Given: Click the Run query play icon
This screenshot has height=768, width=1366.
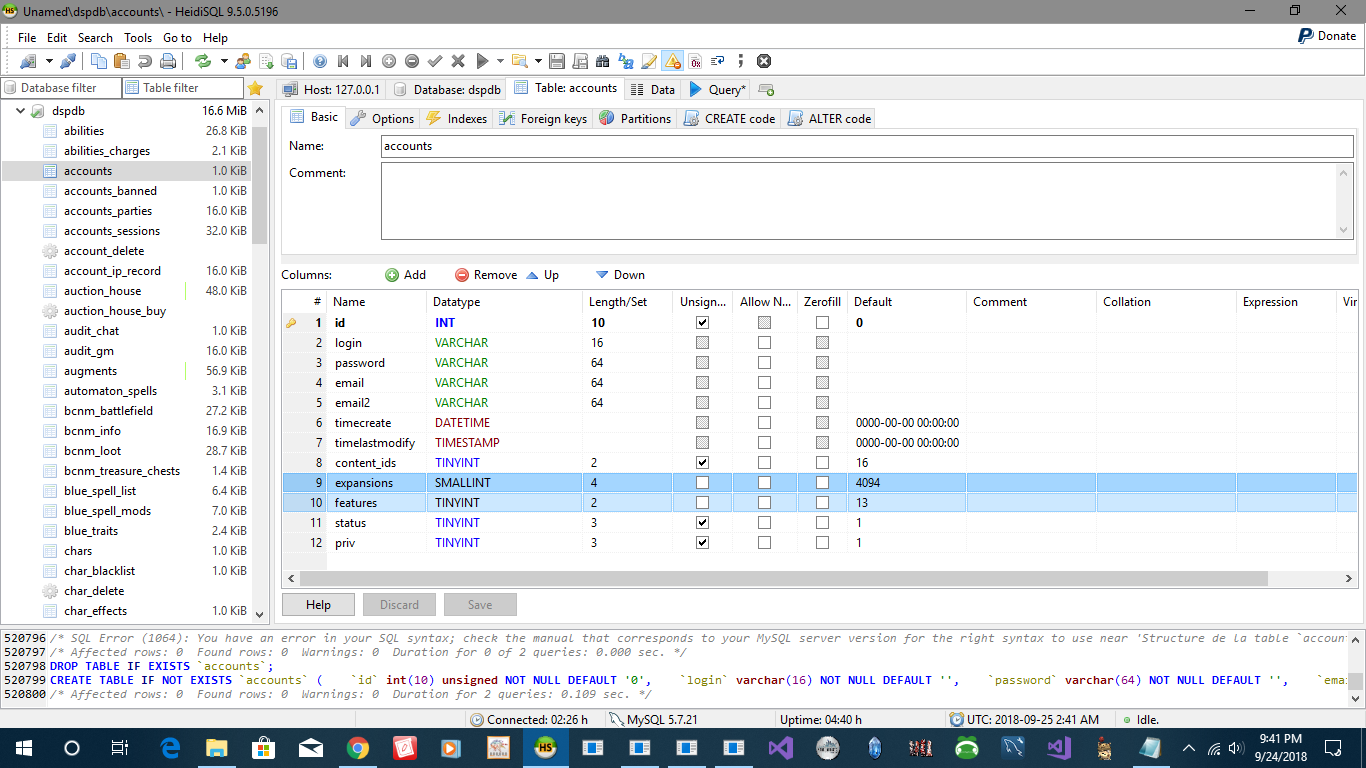Looking at the screenshot, I should tap(482, 61).
